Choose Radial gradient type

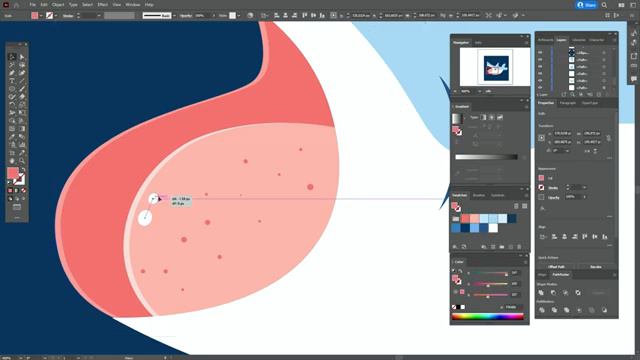coord(491,117)
